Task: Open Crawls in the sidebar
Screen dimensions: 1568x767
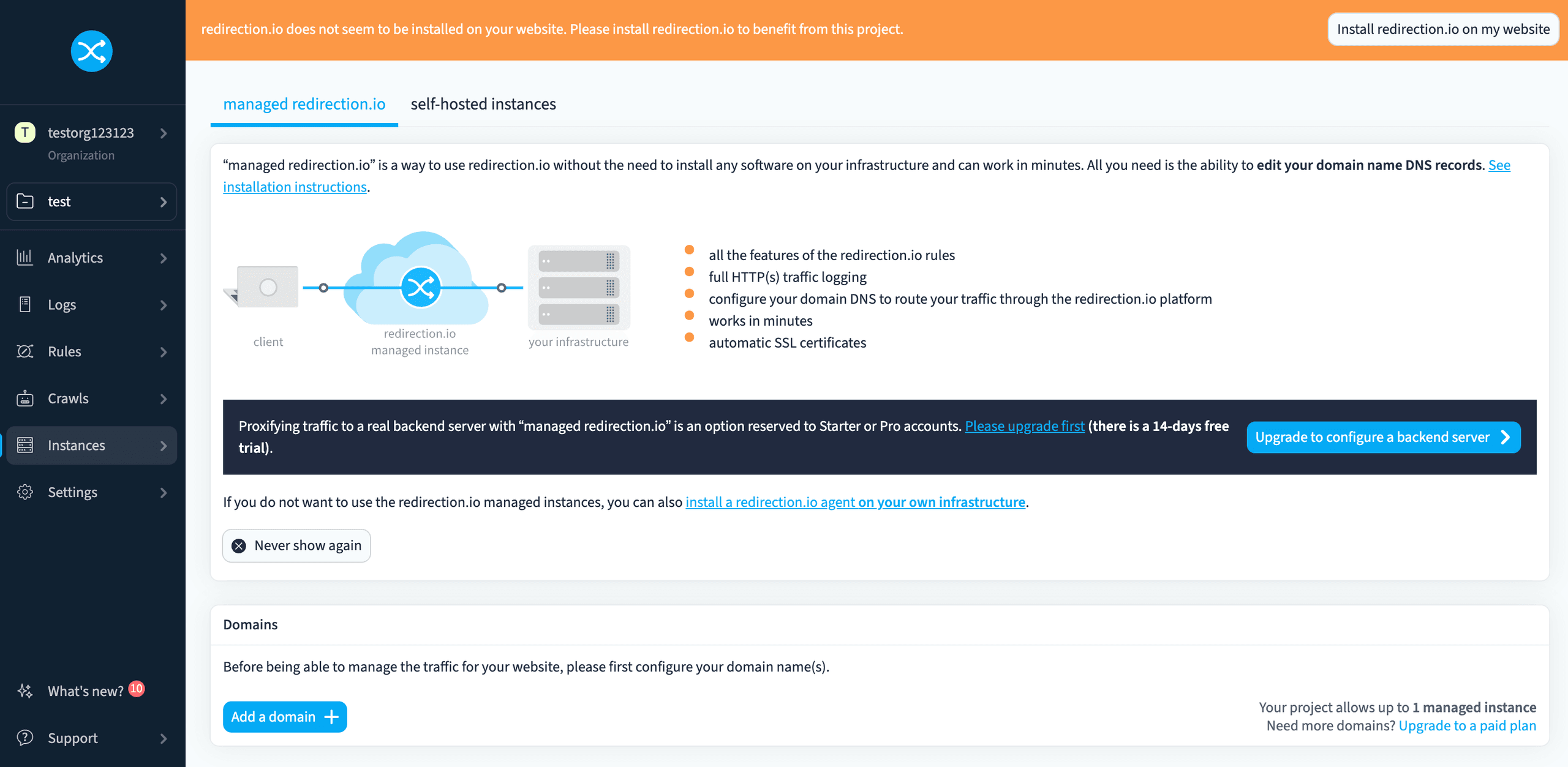Action: coord(92,398)
